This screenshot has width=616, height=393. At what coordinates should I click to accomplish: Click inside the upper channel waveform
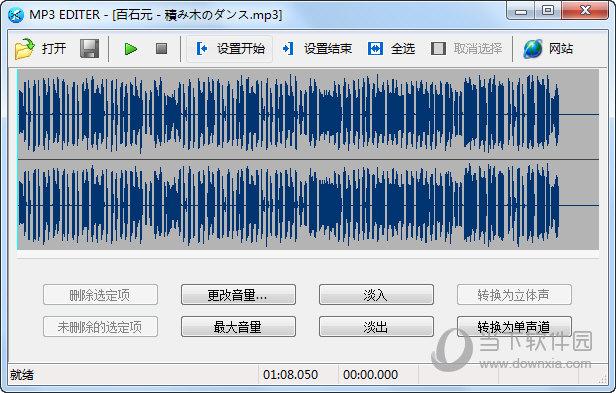click(x=308, y=114)
